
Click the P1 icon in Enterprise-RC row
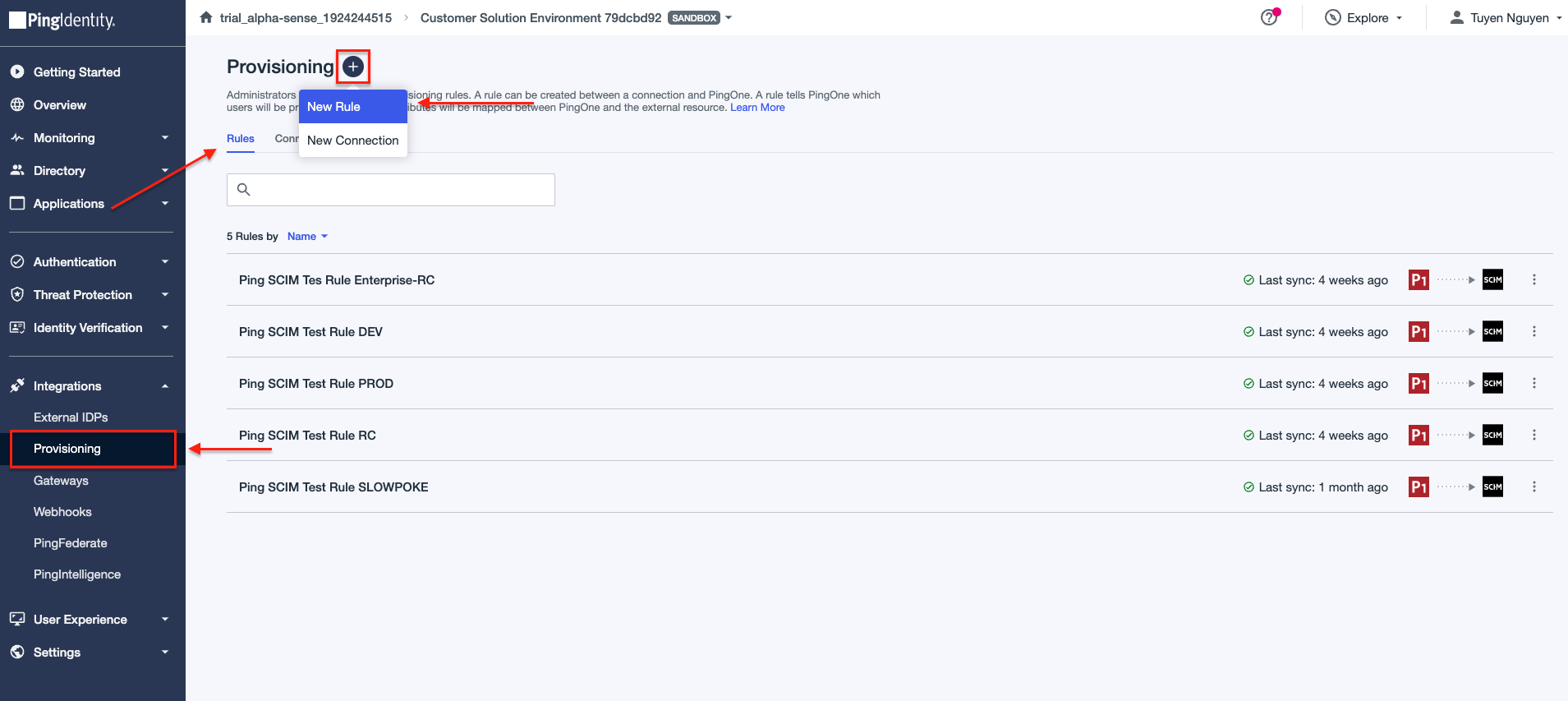tap(1419, 279)
